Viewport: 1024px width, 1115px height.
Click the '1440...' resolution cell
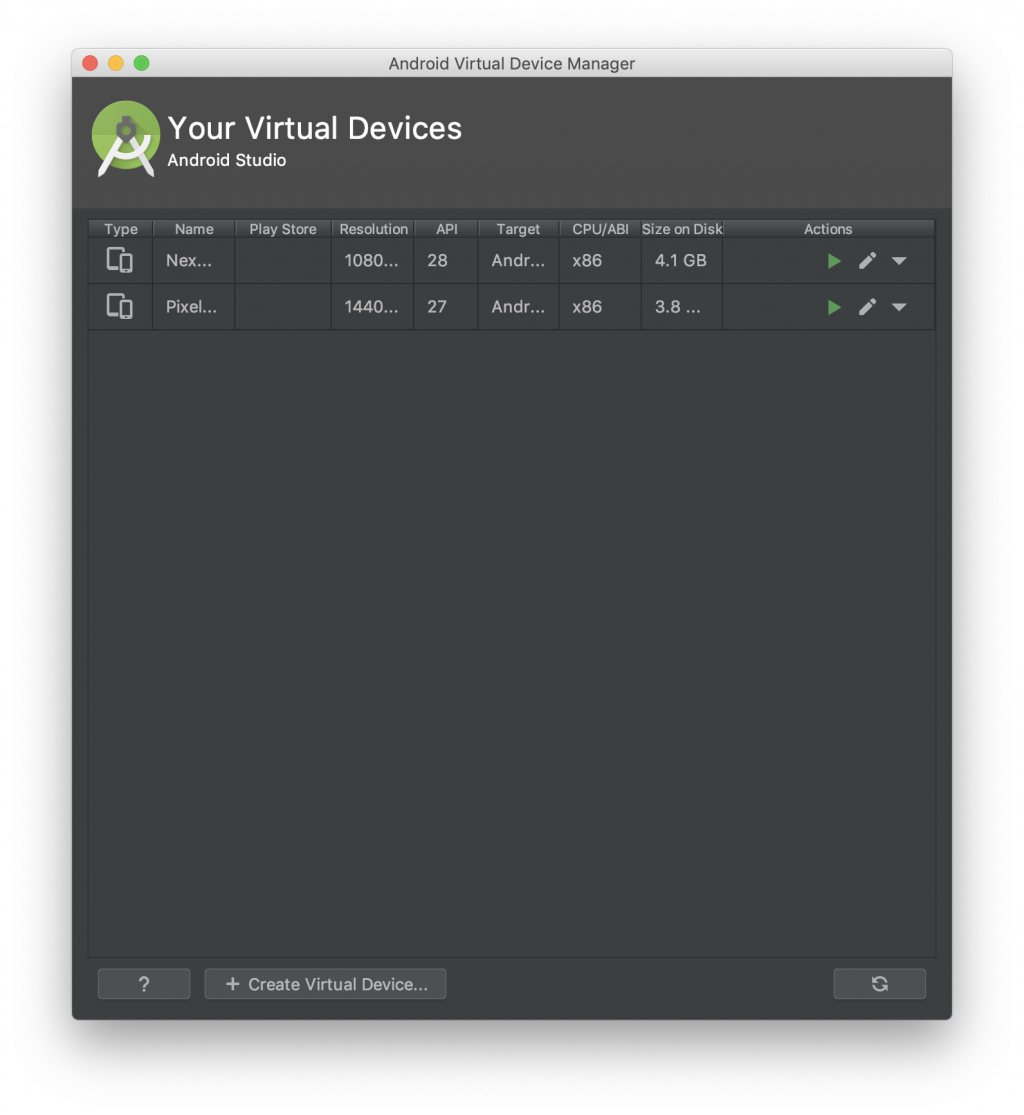(x=373, y=306)
